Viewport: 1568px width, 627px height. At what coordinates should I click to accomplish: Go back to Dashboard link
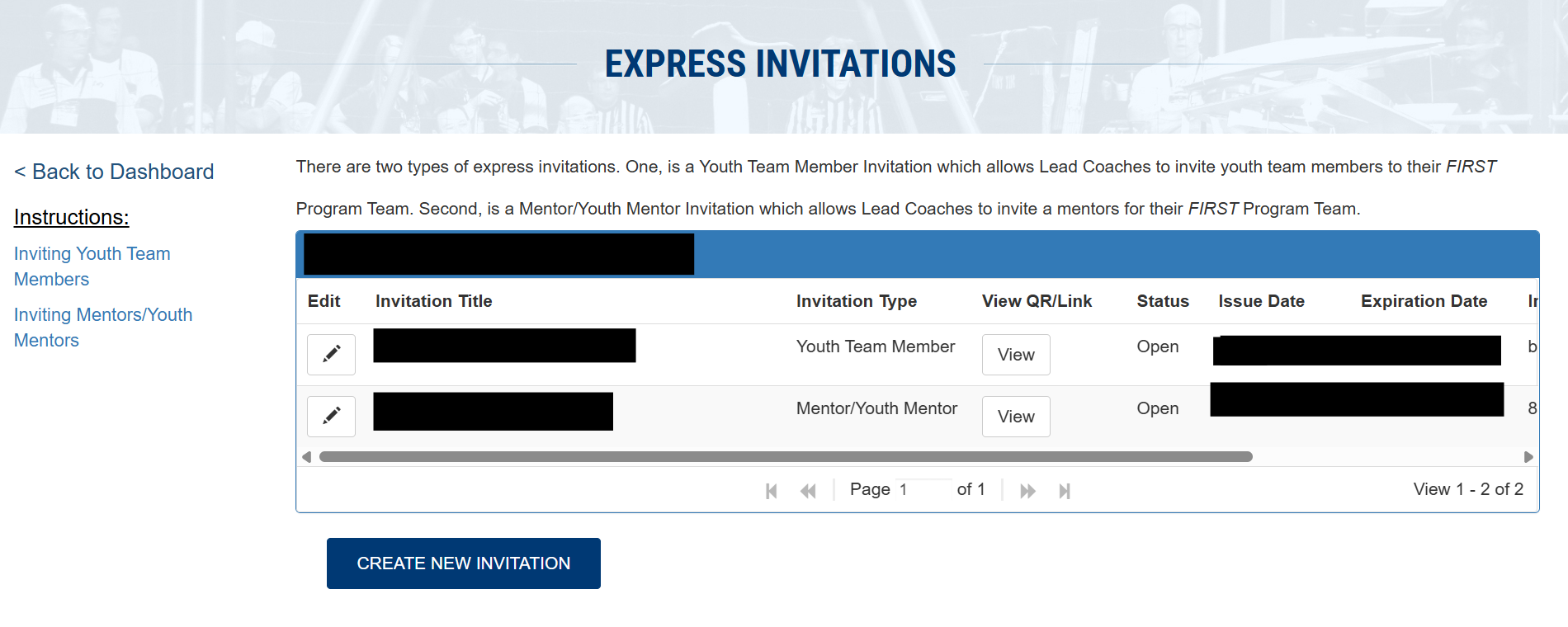tap(114, 172)
